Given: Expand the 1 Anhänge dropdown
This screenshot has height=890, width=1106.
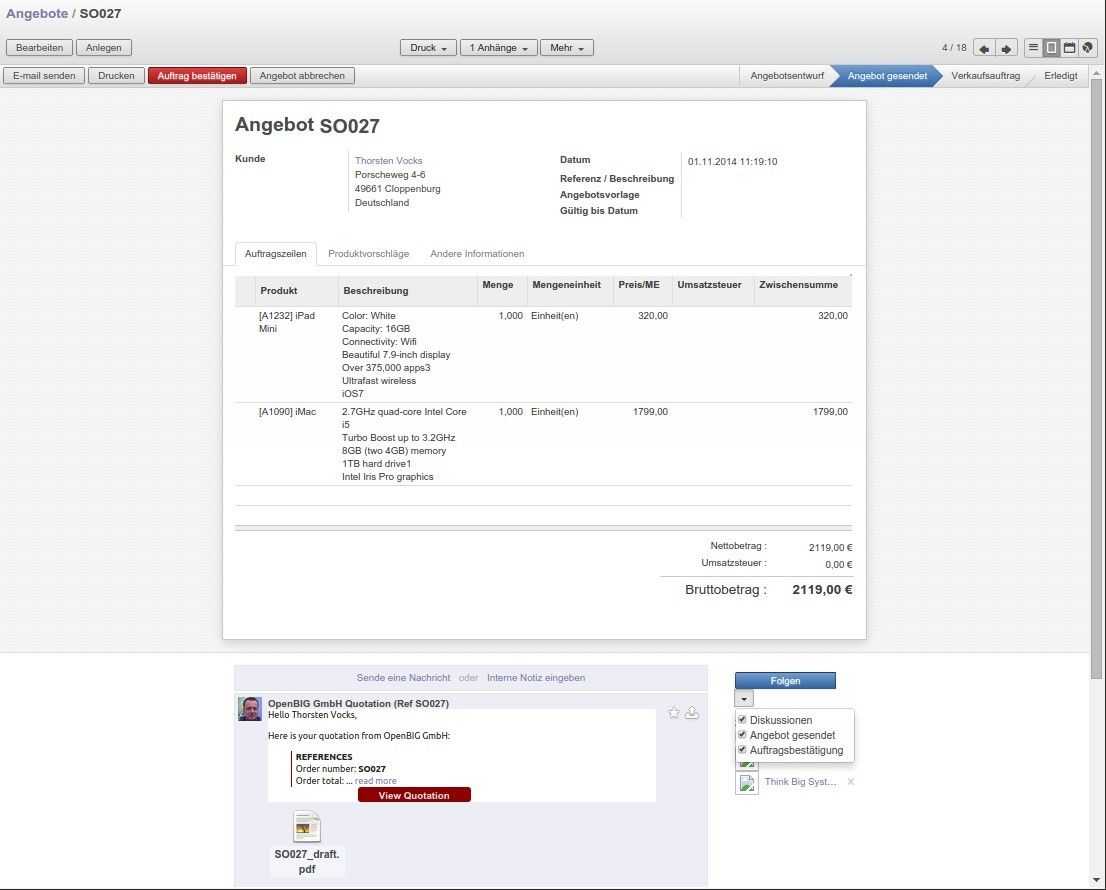Looking at the screenshot, I should click(497, 48).
